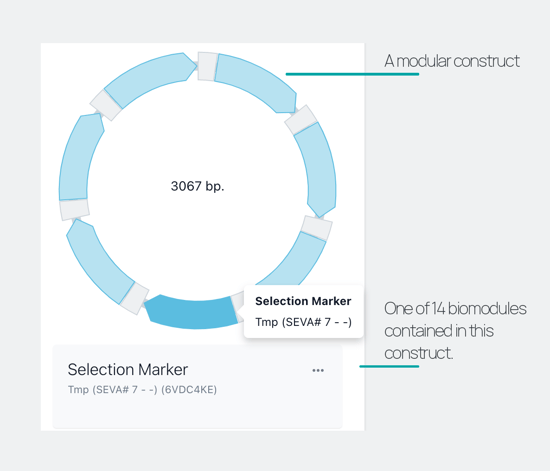Viewport: 550px width, 471px height.
Task: Click grey connector below the right-side segment
Action: click(317, 228)
